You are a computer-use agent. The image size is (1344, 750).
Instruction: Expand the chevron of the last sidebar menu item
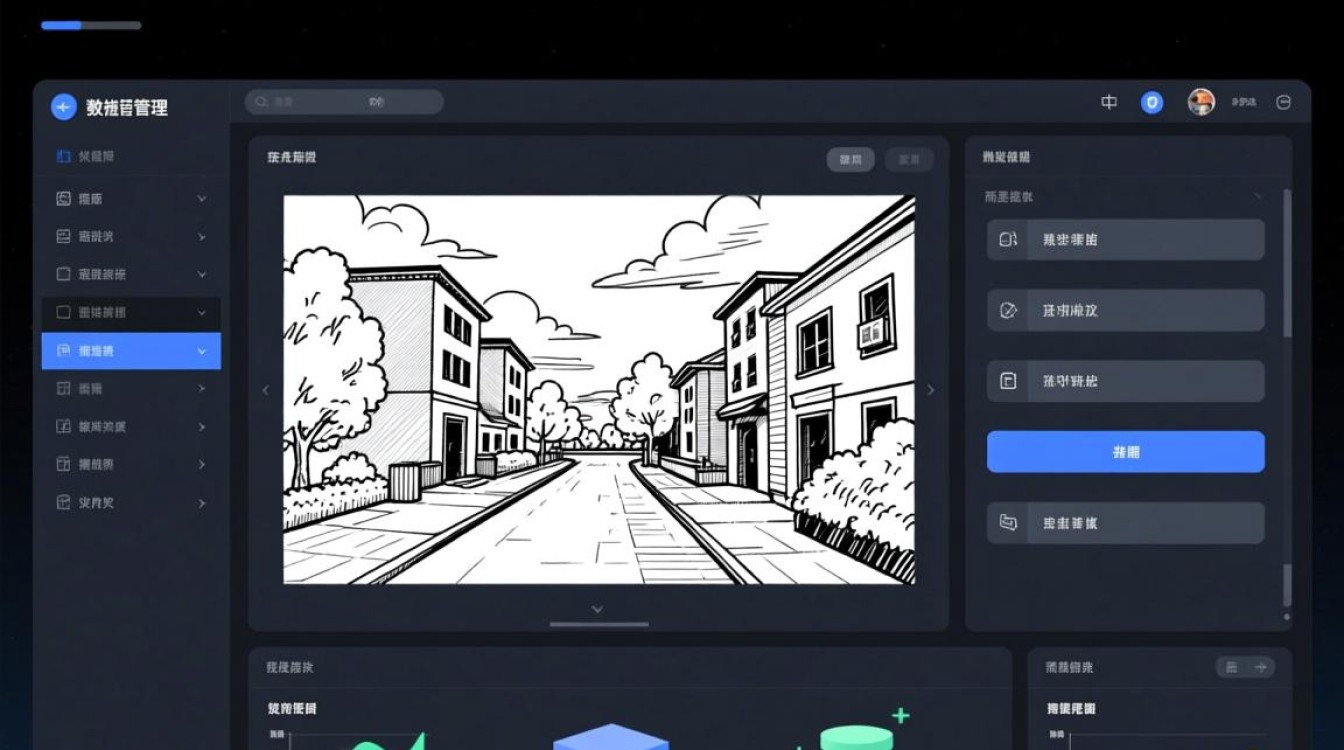[202, 503]
